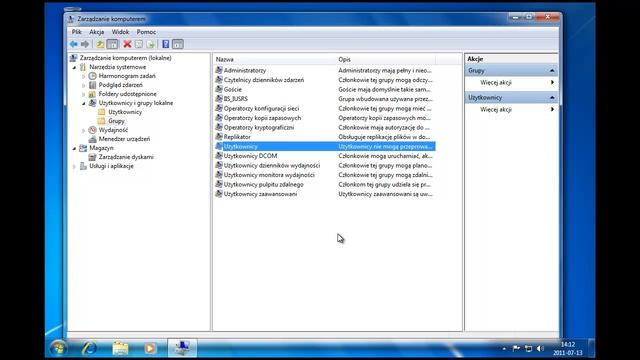Expand the Foldery udostępnione node arrow
The image size is (640, 360).
click(x=84, y=94)
